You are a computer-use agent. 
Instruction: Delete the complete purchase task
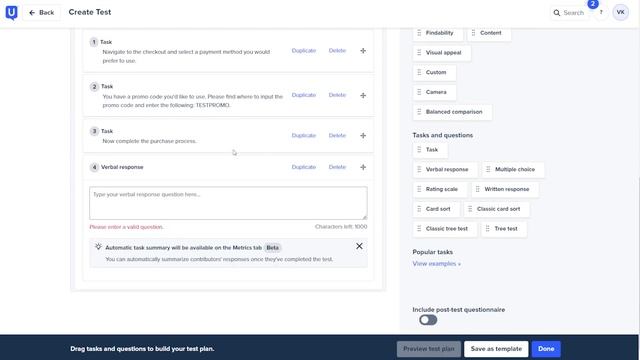(337, 136)
